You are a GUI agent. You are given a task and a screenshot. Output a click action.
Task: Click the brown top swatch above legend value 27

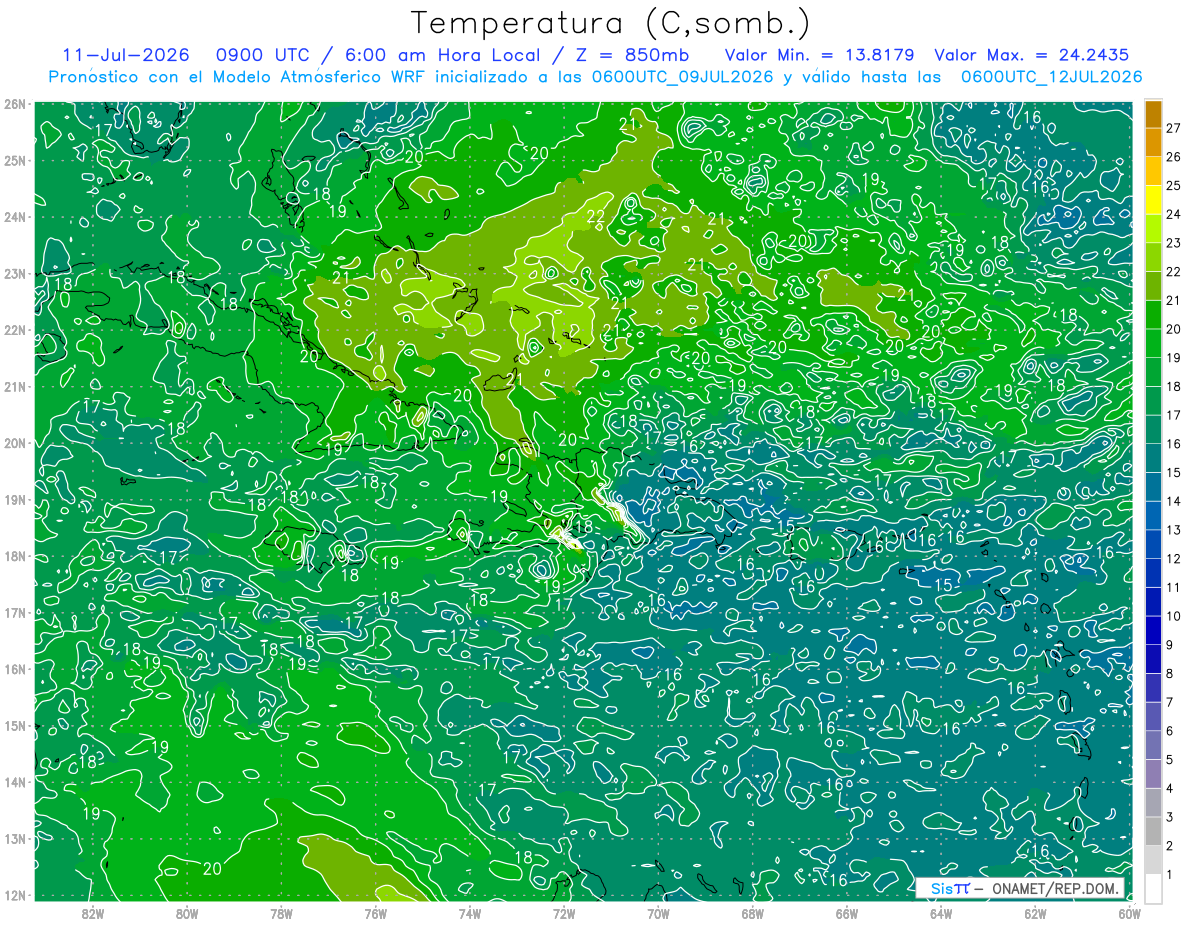tap(1153, 113)
